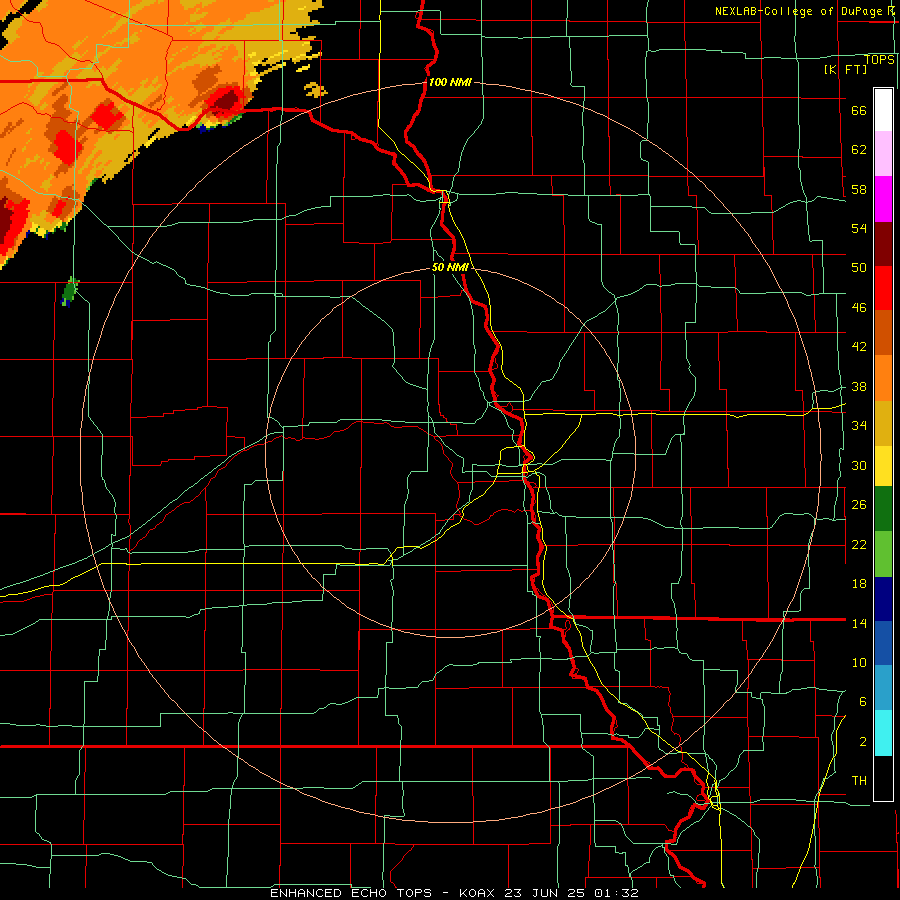Click the '62' legend value
Screen dimensions: 900x900
(859, 149)
